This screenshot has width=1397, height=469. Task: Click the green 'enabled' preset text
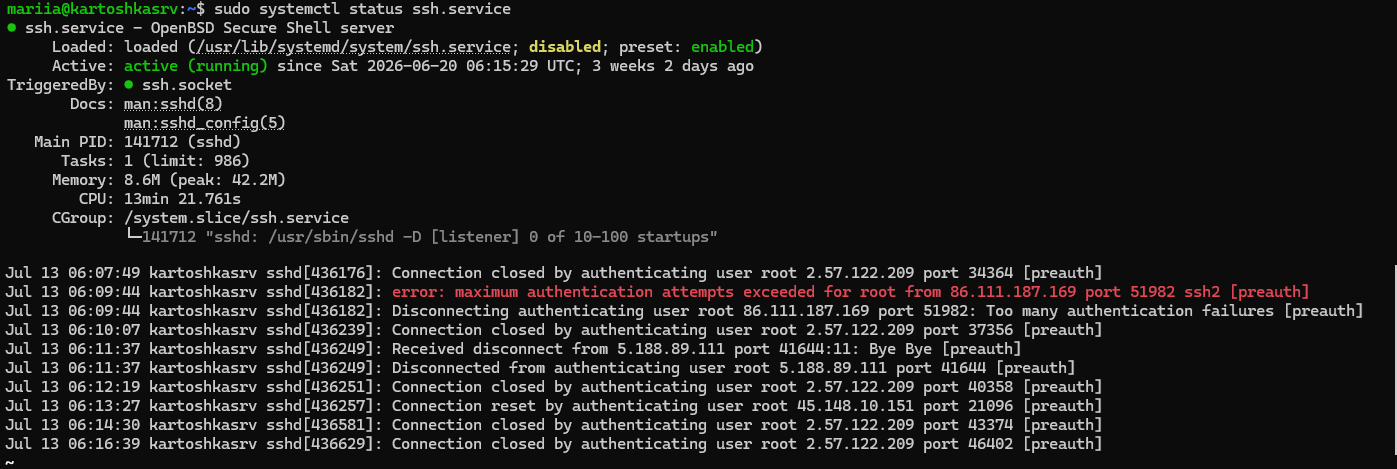(726, 47)
